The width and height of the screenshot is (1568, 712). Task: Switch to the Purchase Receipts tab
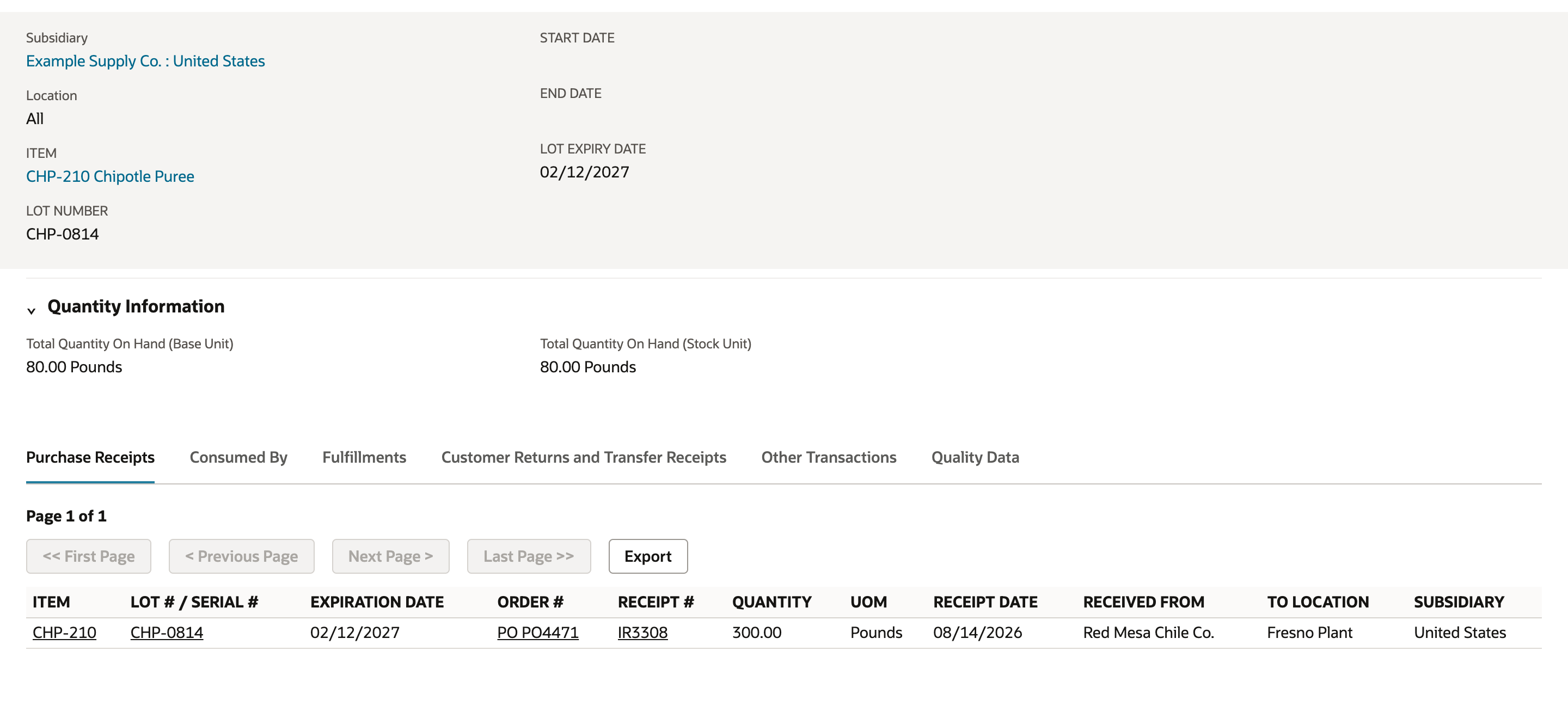(x=90, y=457)
